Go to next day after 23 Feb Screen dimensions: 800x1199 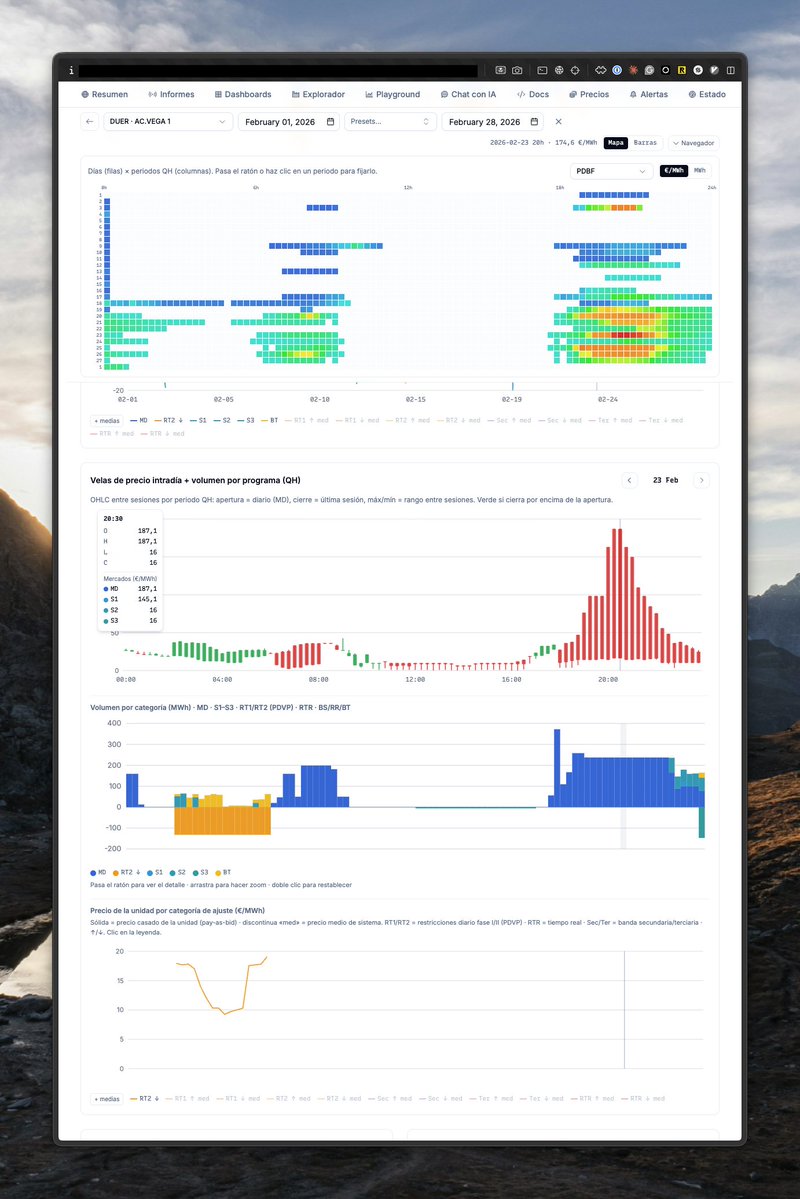point(701,480)
